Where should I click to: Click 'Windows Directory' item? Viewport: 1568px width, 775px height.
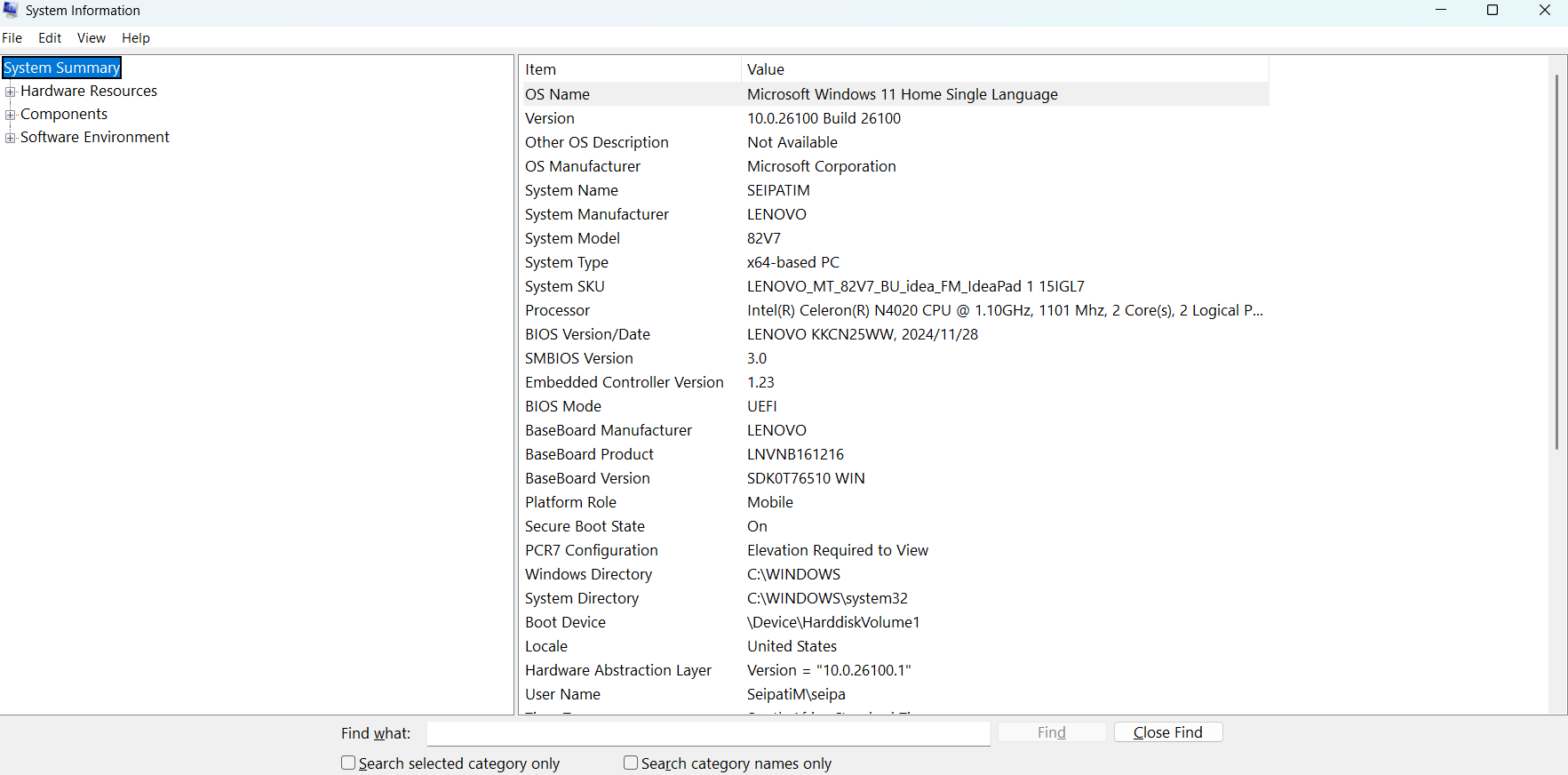(x=588, y=574)
